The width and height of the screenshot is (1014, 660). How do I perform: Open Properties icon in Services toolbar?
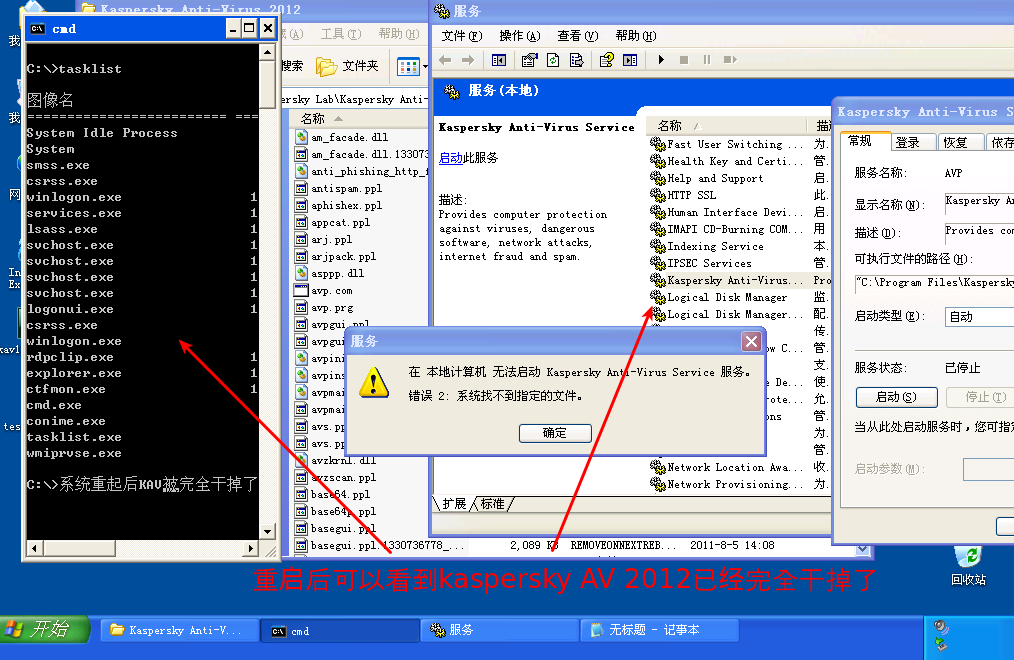(x=530, y=60)
